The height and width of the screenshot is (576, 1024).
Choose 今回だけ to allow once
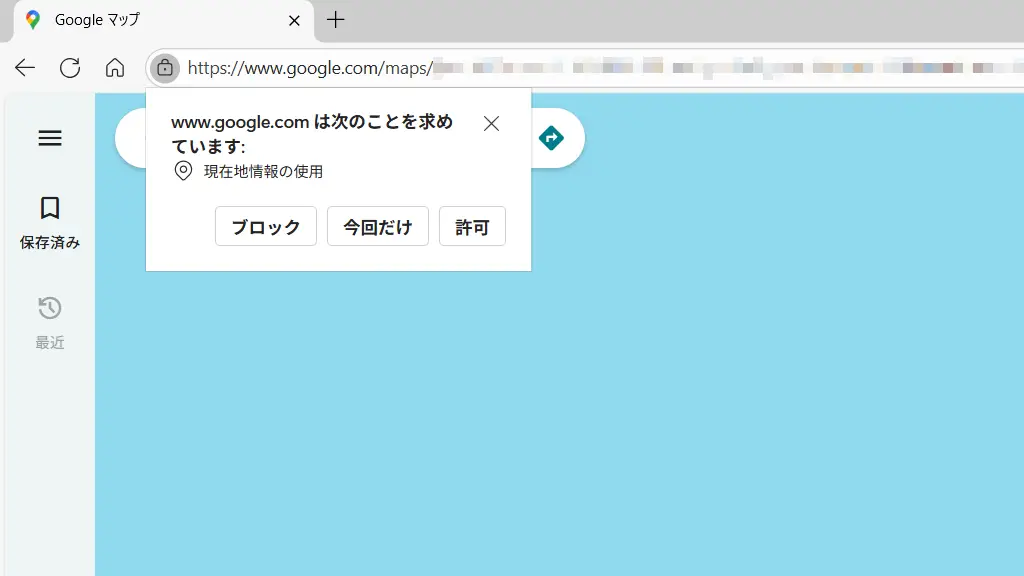click(x=378, y=227)
